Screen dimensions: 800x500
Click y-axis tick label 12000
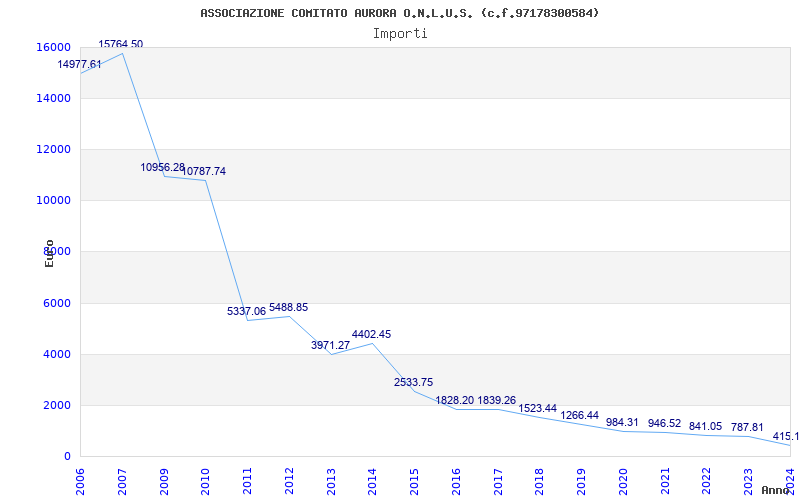pos(53,149)
